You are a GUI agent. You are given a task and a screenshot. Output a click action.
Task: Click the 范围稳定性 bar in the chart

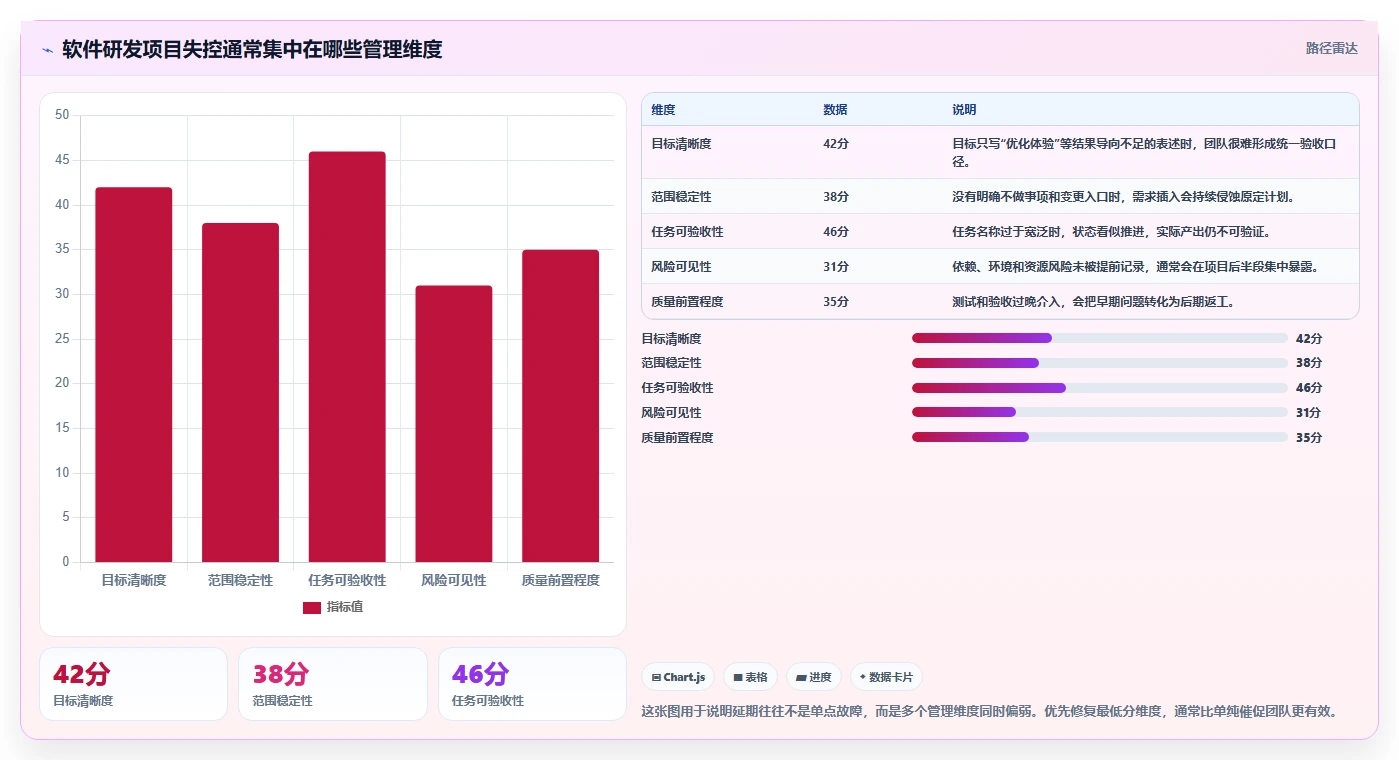240,393
